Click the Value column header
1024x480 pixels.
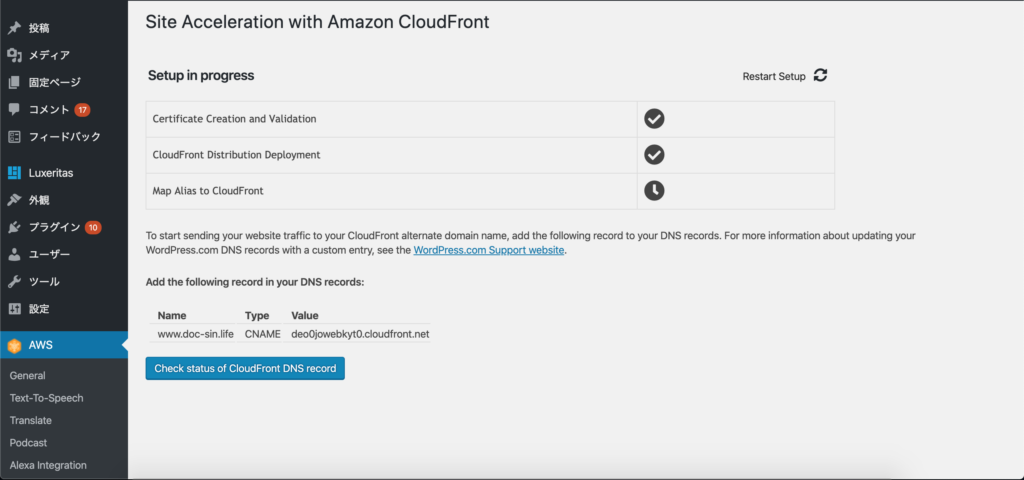click(x=305, y=315)
